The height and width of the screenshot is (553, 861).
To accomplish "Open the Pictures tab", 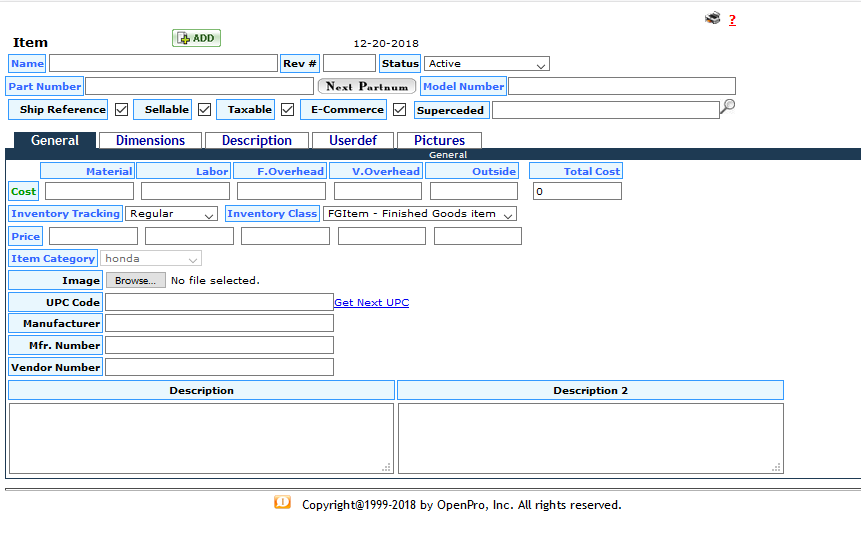I will click(439, 141).
